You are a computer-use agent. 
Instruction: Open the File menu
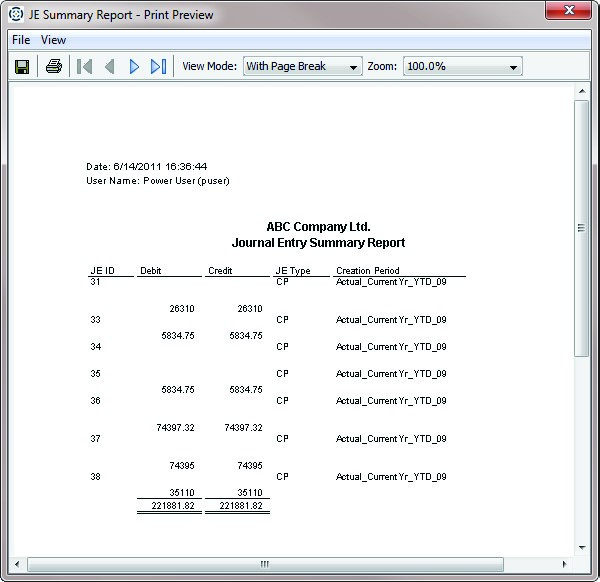(x=21, y=40)
